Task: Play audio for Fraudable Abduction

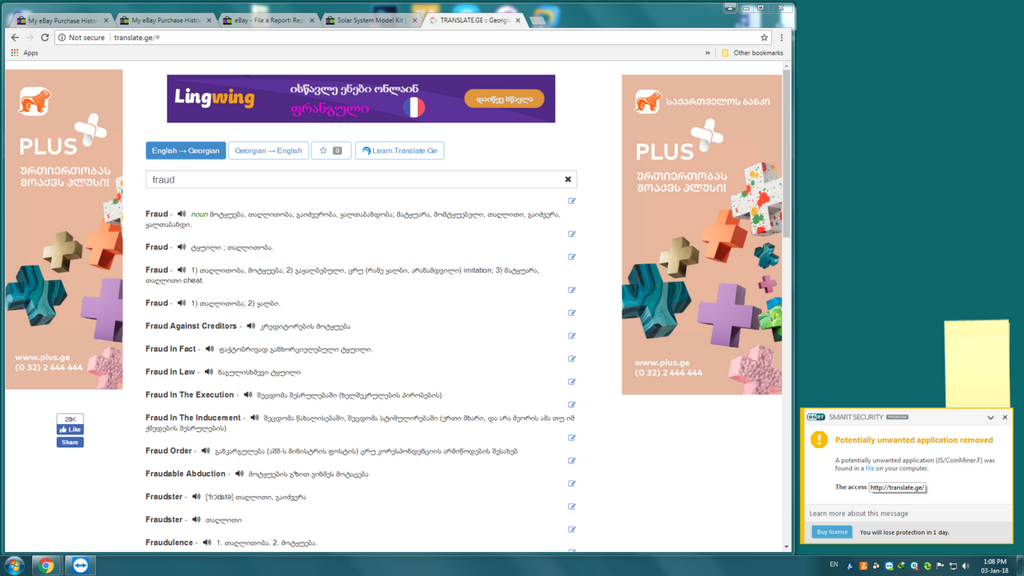Action: [239, 473]
